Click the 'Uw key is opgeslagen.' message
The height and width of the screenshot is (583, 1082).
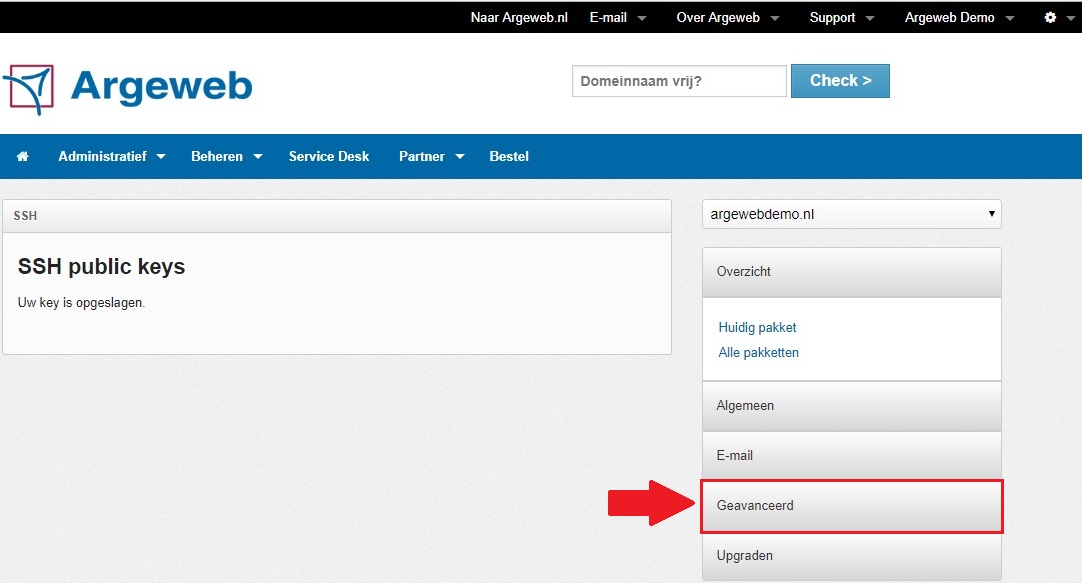[x=81, y=303]
